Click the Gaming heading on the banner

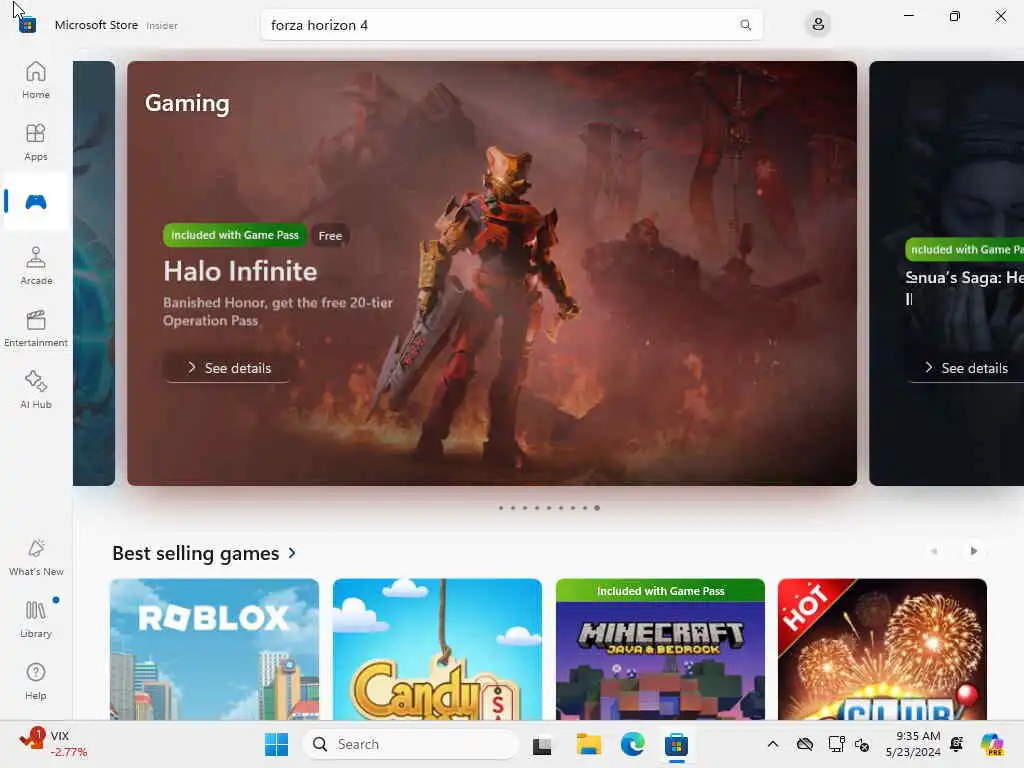point(187,103)
